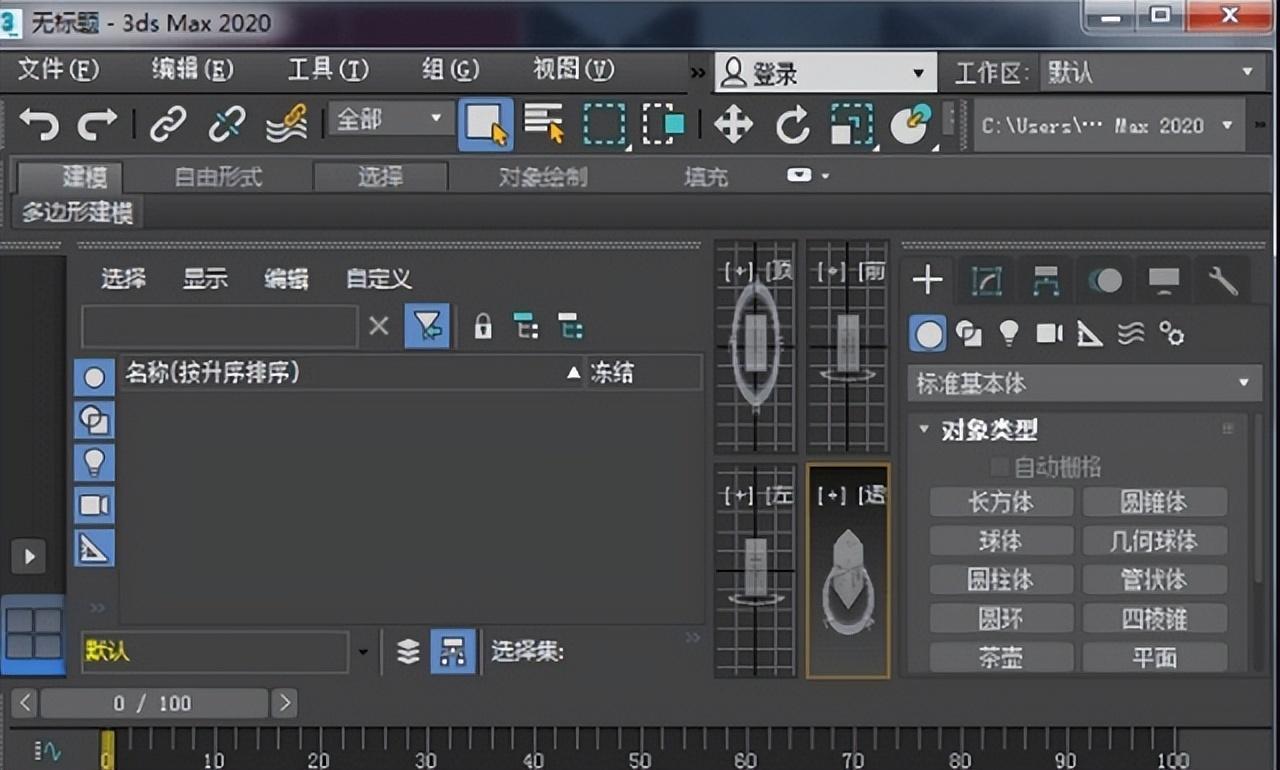Image resolution: width=1280 pixels, height=770 pixels.
Task: Open the 全部 selection filter dropdown
Action: point(388,118)
